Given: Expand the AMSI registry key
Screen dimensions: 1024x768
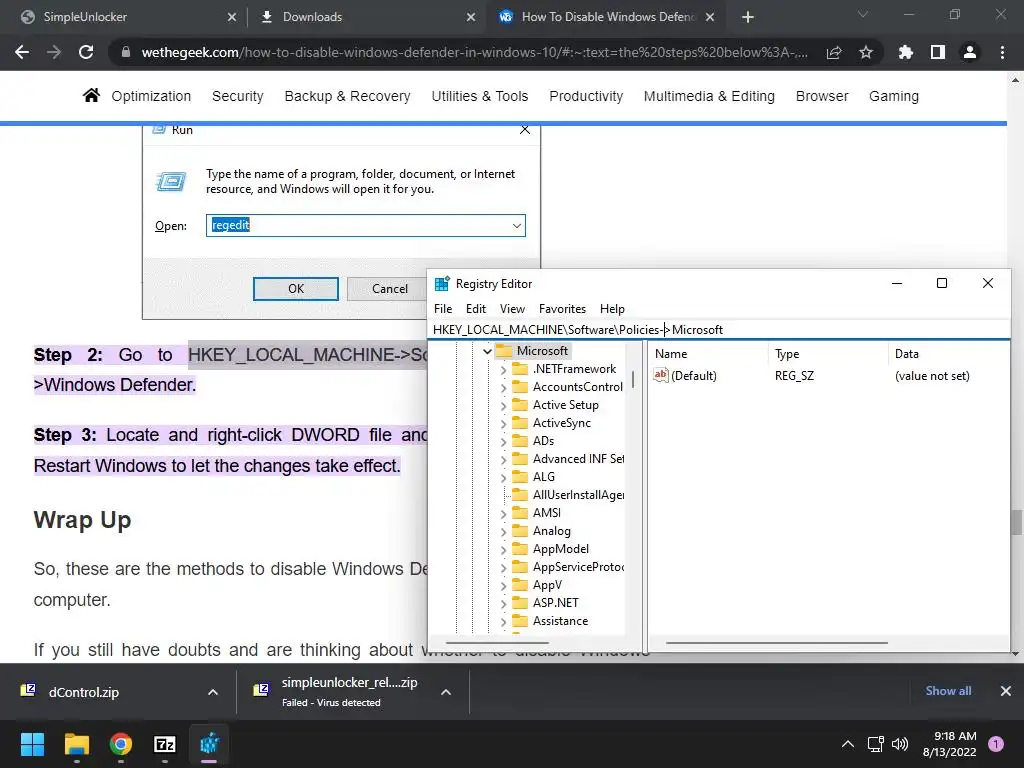Looking at the screenshot, I should point(503,514).
